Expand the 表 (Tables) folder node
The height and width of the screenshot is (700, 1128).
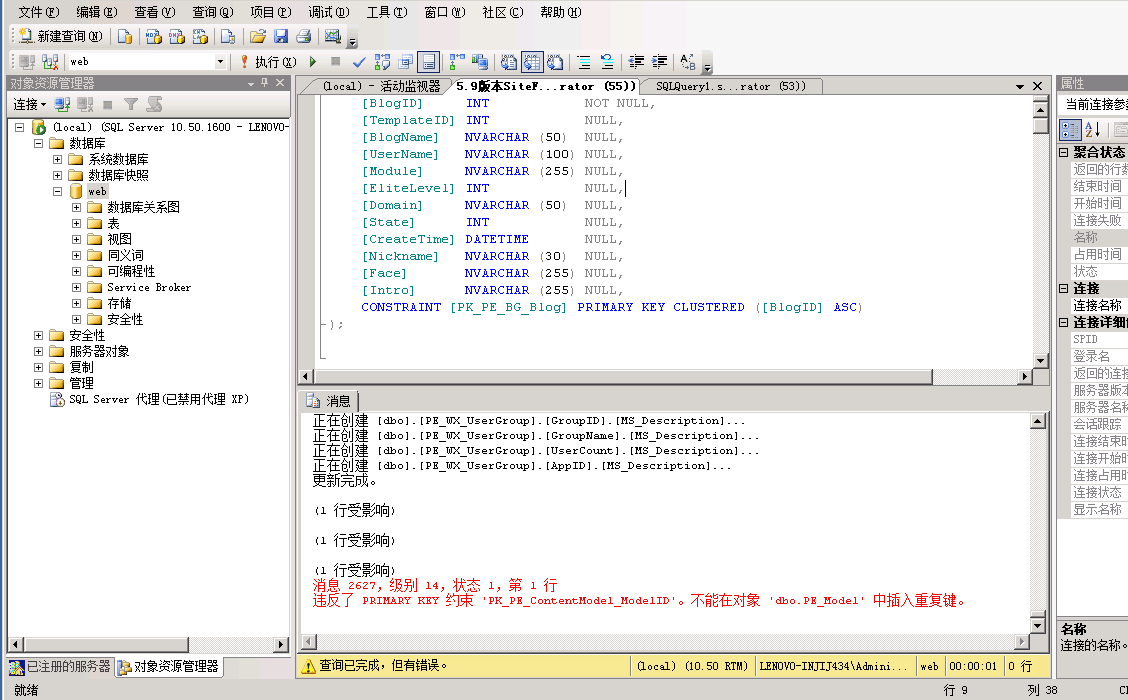click(77, 223)
